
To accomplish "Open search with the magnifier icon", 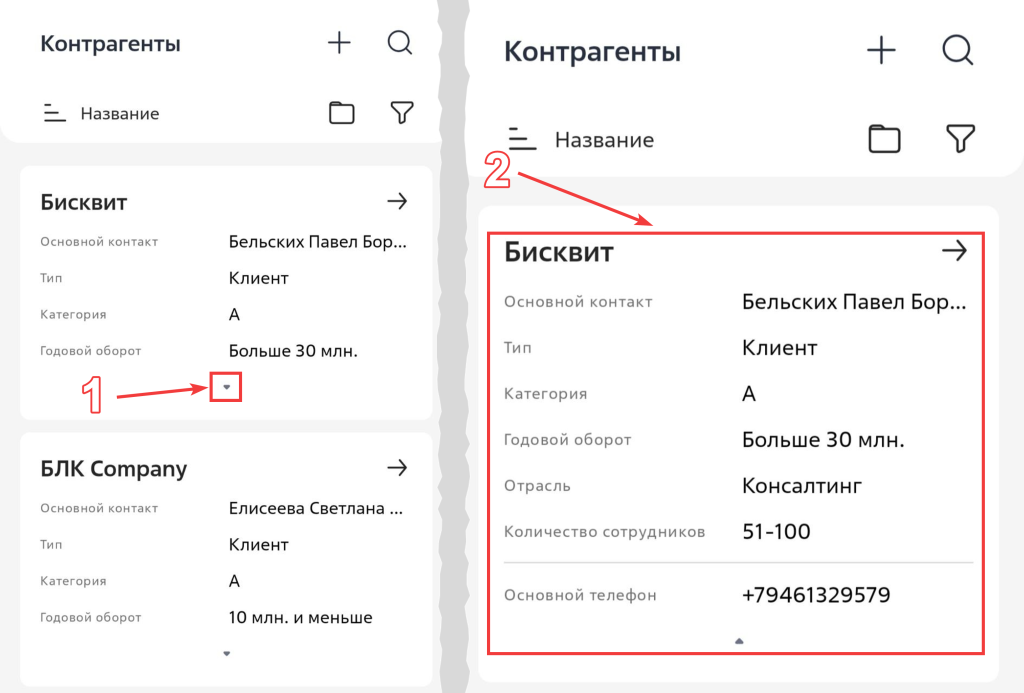I will [x=400, y=43].
